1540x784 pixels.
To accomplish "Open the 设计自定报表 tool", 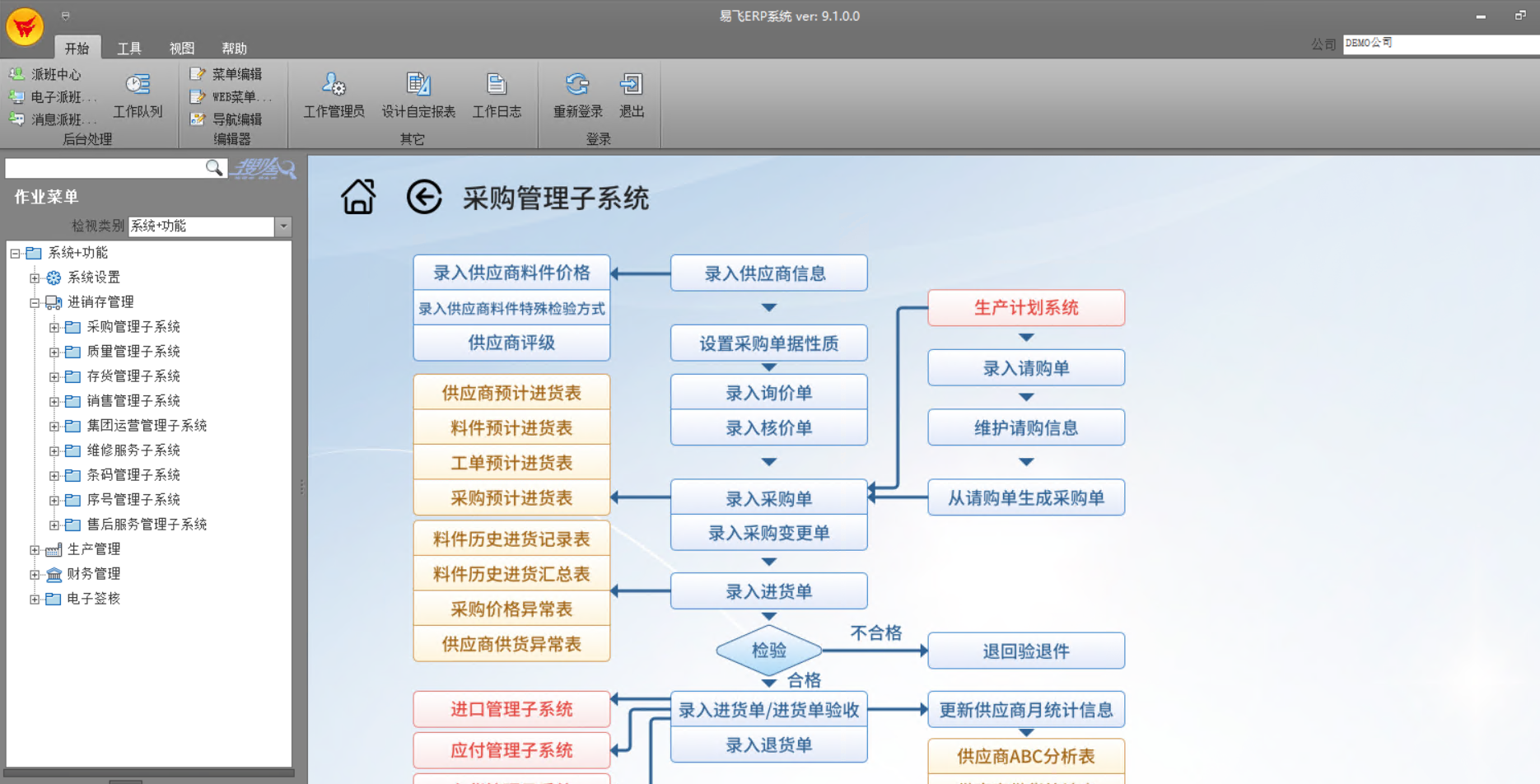I will point(418,95).
